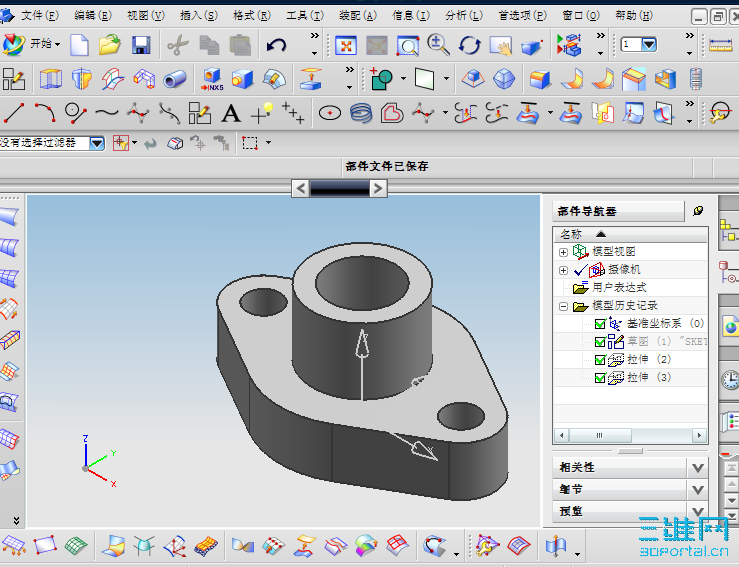739x567 pixels.
Task: Click the NX5 import icon
Action: (x=212, y=79)
